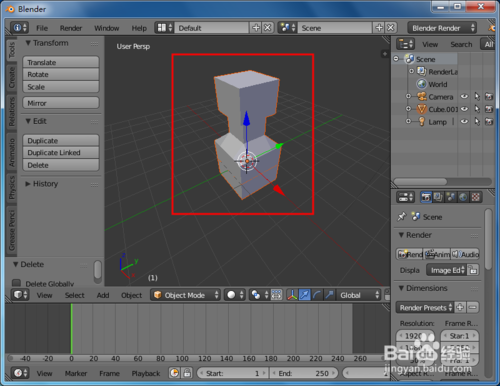This screenshot has height=386, width=500.
Task: Select the Texture properties tab icon
Action: click(475, 197)
